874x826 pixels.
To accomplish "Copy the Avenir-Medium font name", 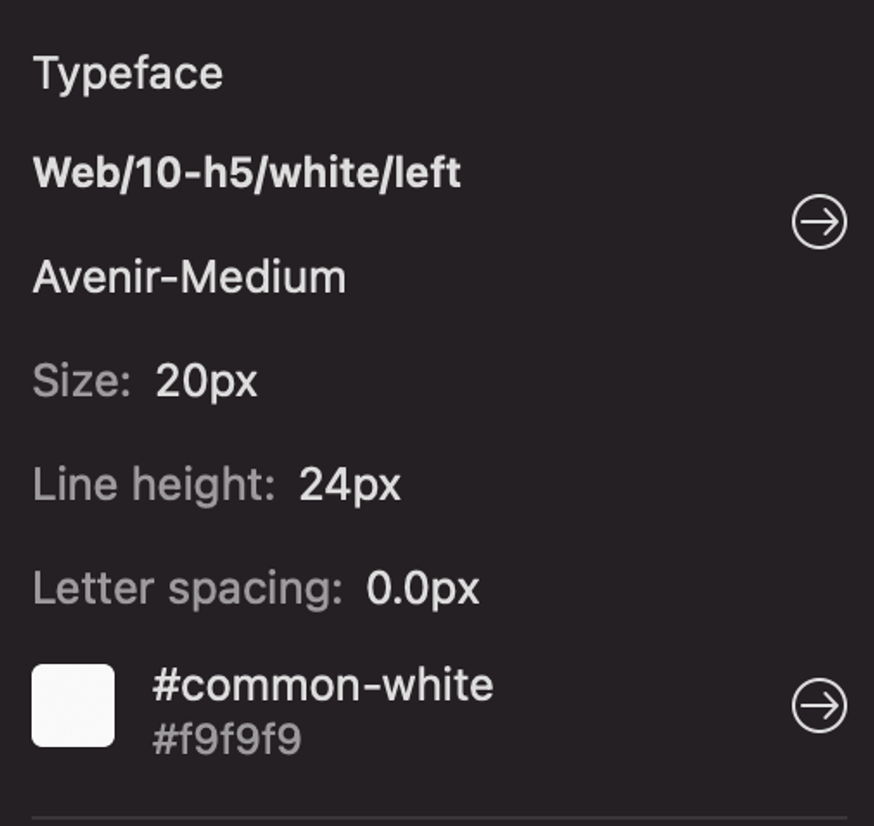I will (190, 277).
